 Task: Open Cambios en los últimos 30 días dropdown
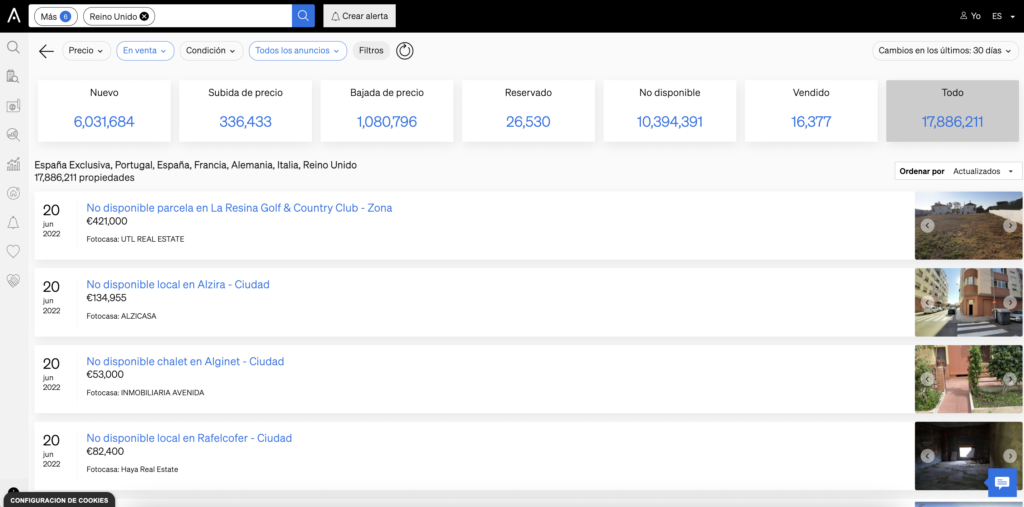pos(946,51)
